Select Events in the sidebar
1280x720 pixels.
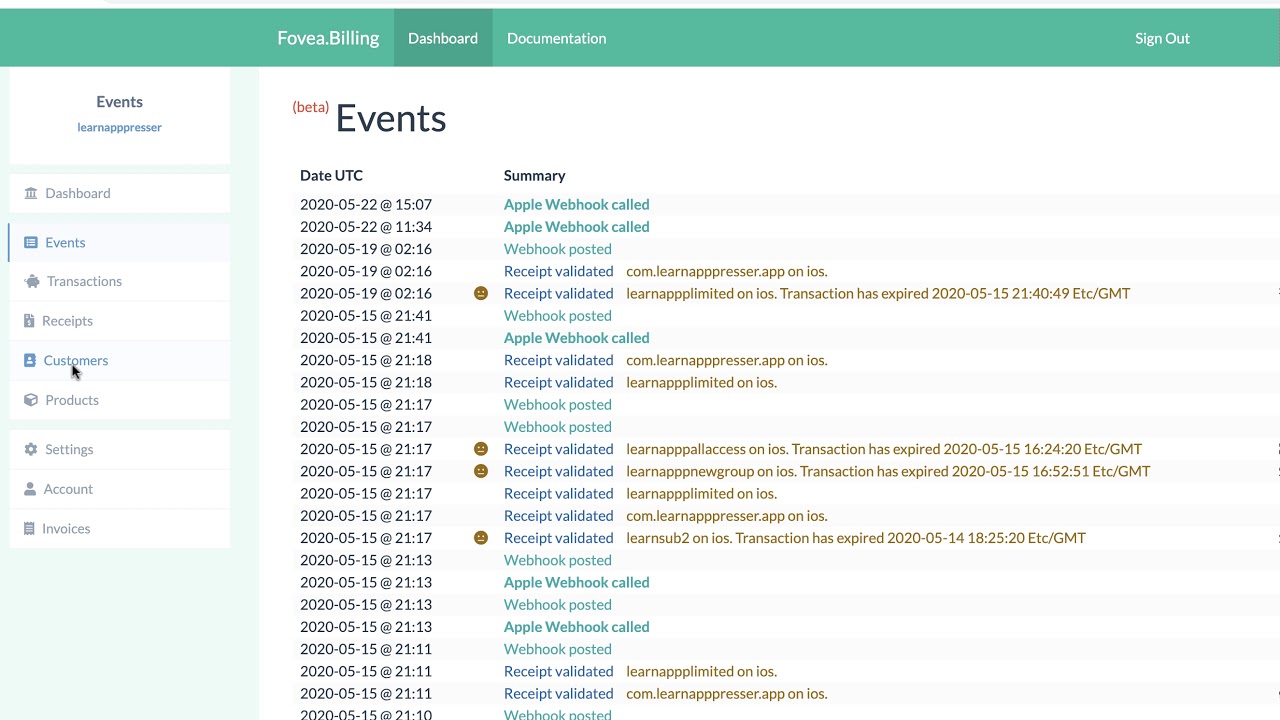119,242
